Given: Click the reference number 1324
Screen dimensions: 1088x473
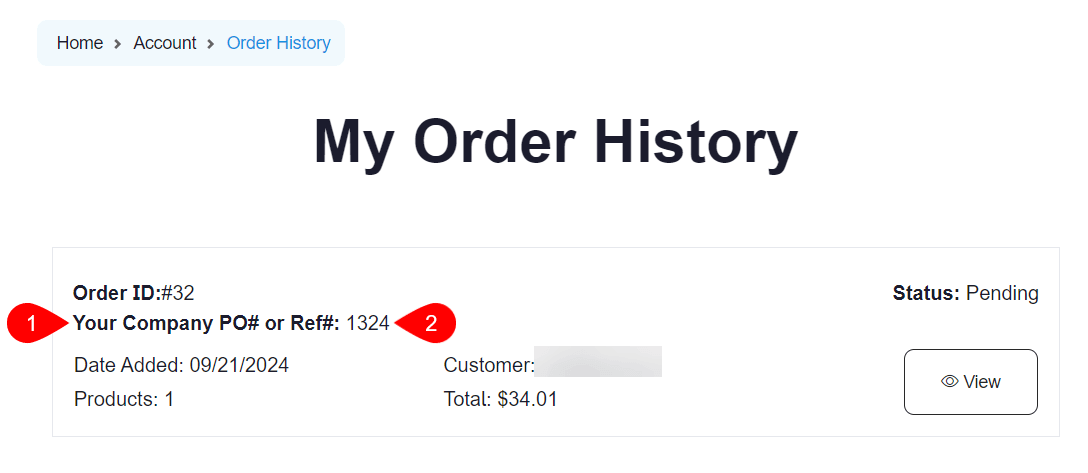Looking at the screenshot, I should (367, 323).
